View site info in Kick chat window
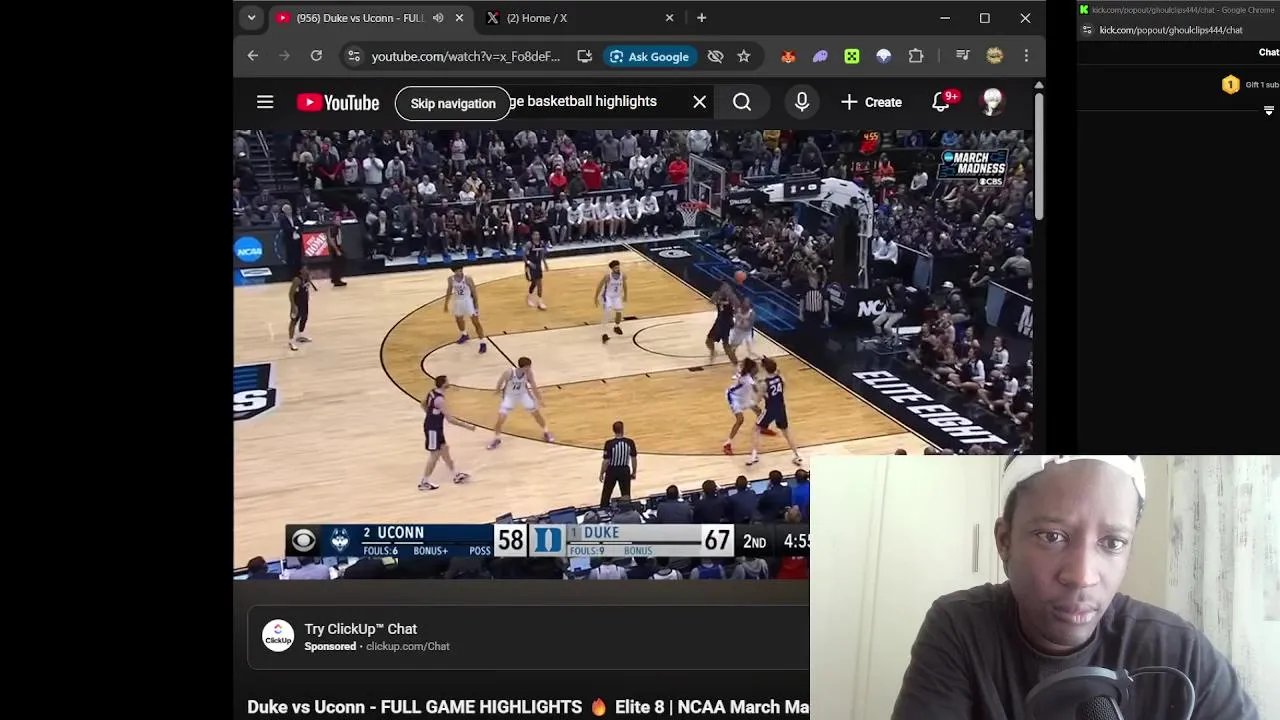 1087,30
